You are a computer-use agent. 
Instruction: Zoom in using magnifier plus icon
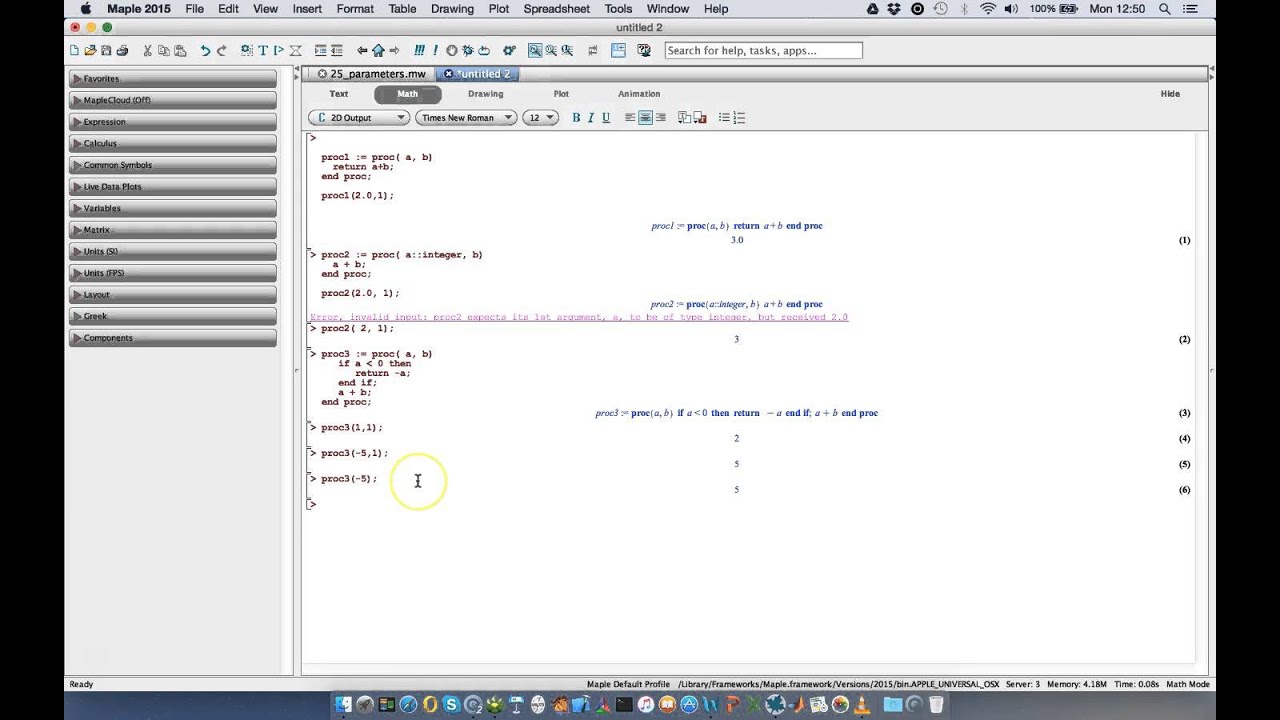tap(551, 50)
